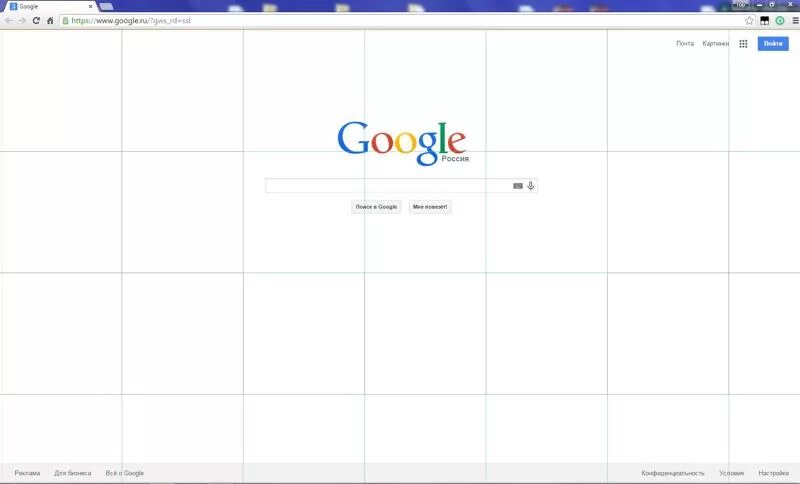This screenshot has height=484, width=800.
Task: Open the Google apps grid
Action: coord(743,44)
